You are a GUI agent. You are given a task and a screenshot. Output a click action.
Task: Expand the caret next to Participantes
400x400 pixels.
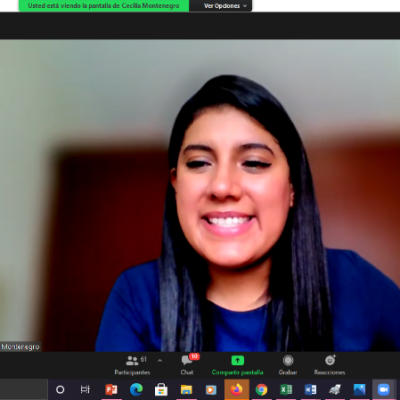click(160, 361)
